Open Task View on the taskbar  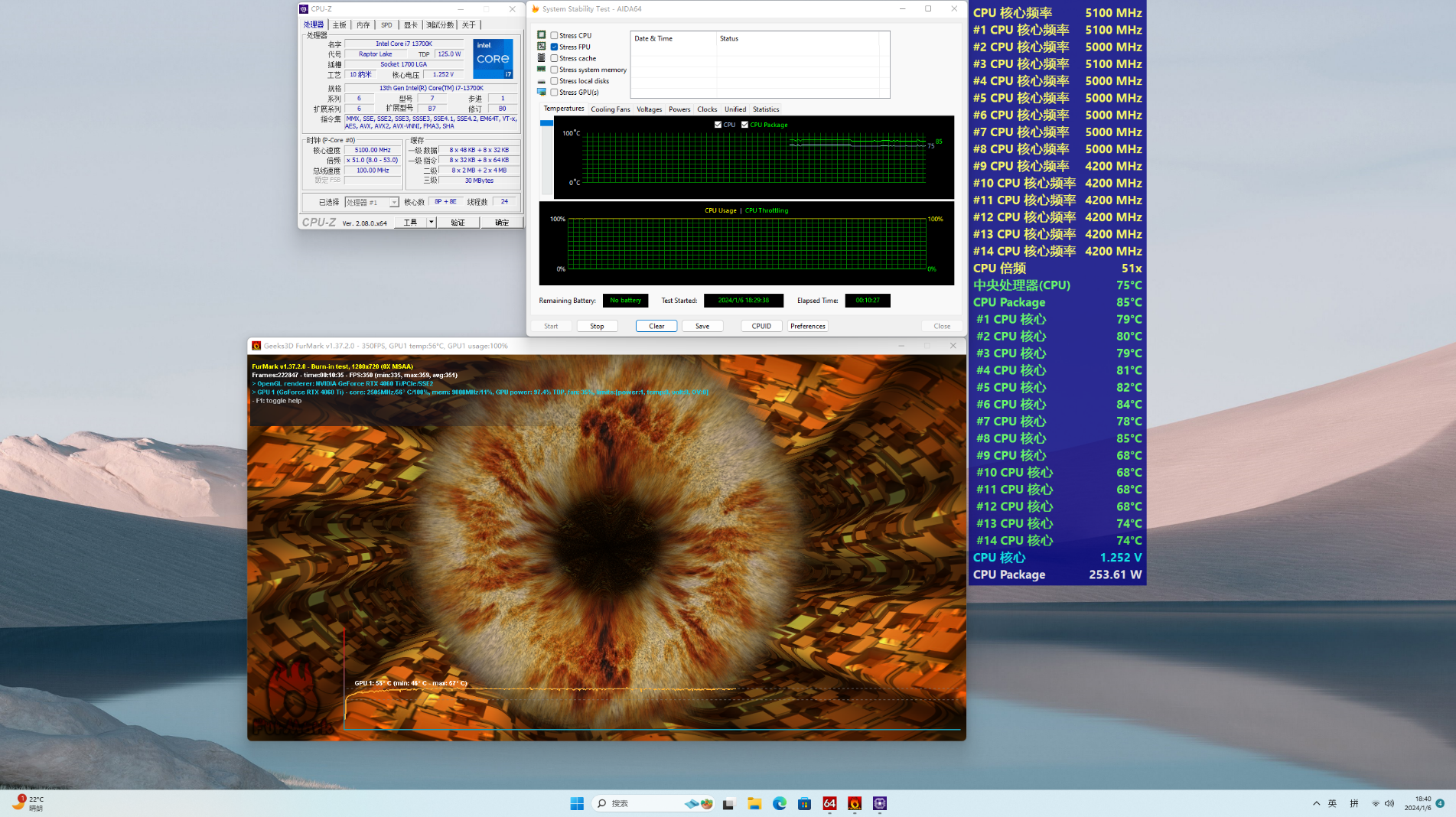[x=728, y=803]
